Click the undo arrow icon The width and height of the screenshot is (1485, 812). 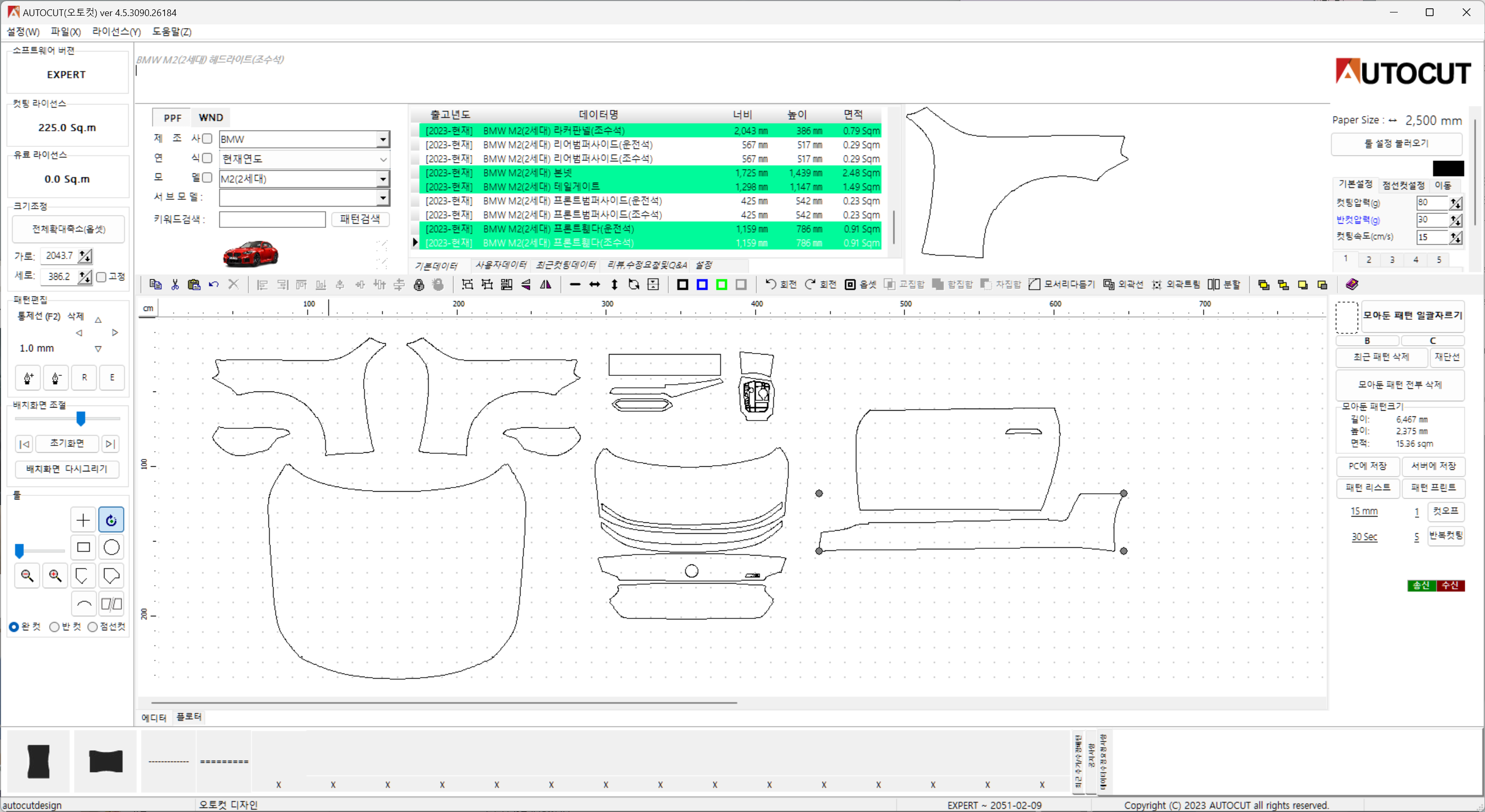coord(213,284)
